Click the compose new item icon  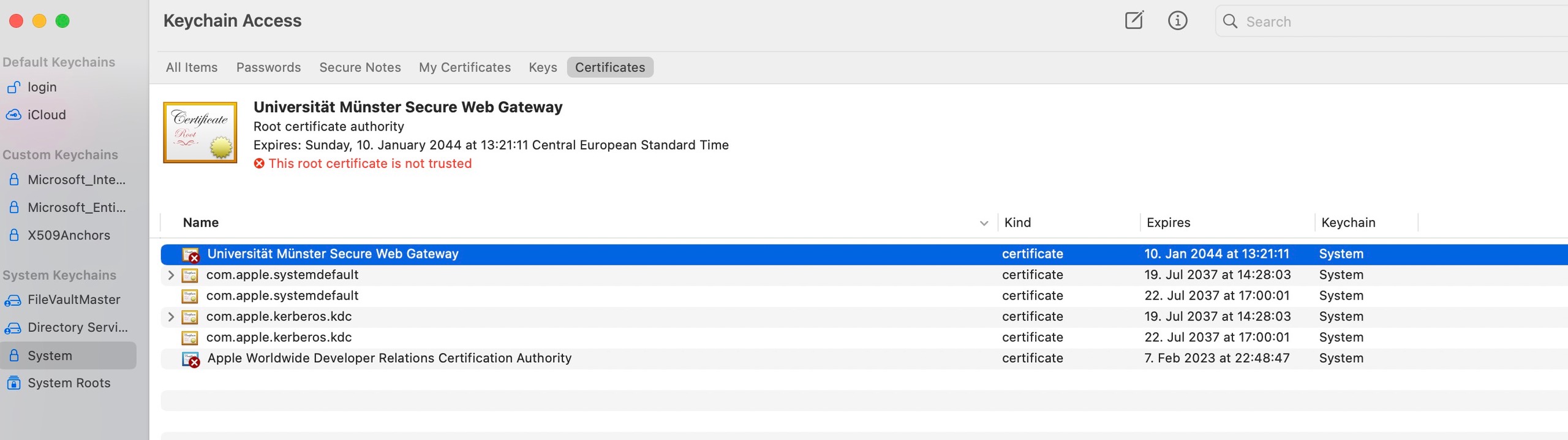[x=1134, y=21]
